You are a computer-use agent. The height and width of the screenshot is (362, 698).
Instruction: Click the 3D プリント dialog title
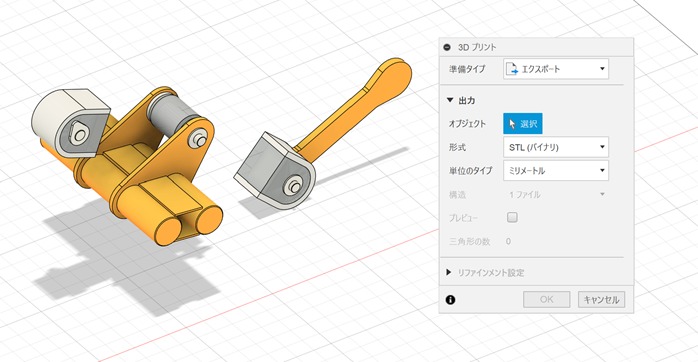coord(477,47)
